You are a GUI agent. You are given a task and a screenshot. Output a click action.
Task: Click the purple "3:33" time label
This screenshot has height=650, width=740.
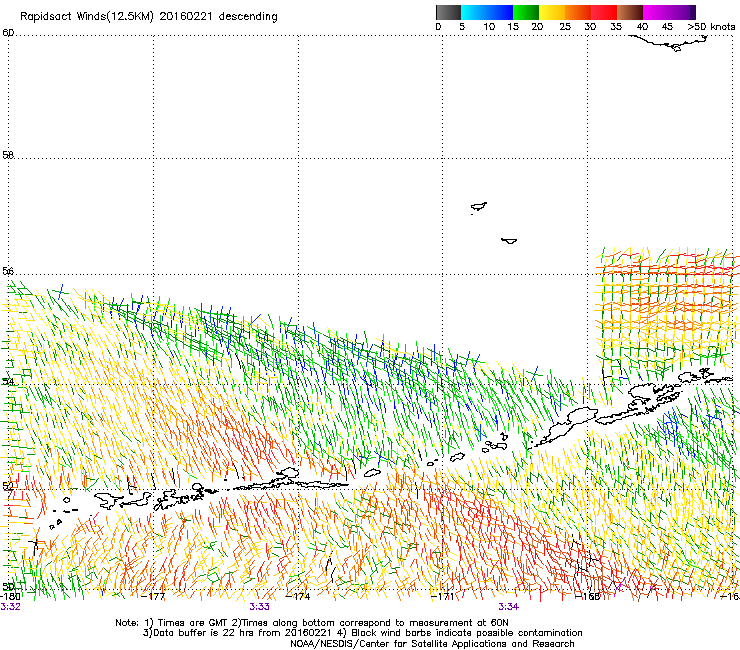[260, 607]
